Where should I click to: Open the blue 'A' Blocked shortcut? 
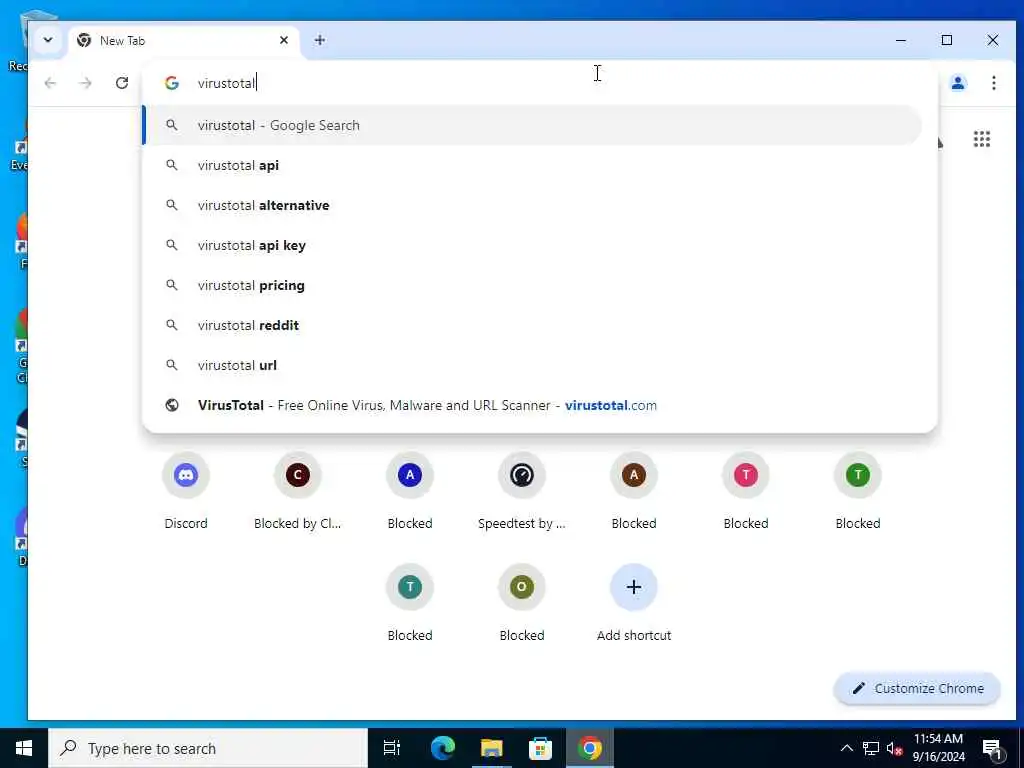pos(410,490)
